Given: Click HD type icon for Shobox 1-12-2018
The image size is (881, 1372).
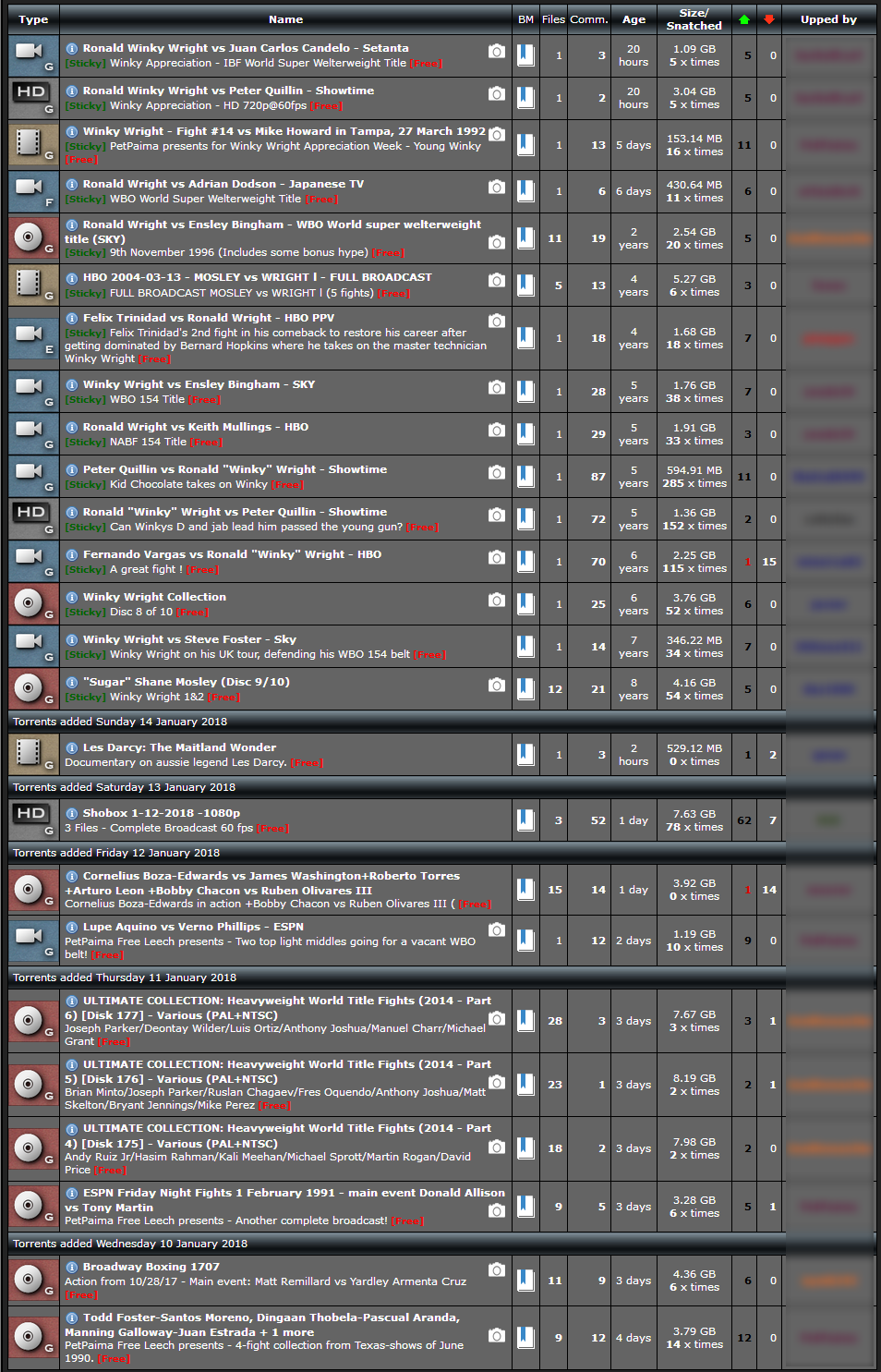Looking at the screenshot, I should pyautogui.click(x=33, y=820).
